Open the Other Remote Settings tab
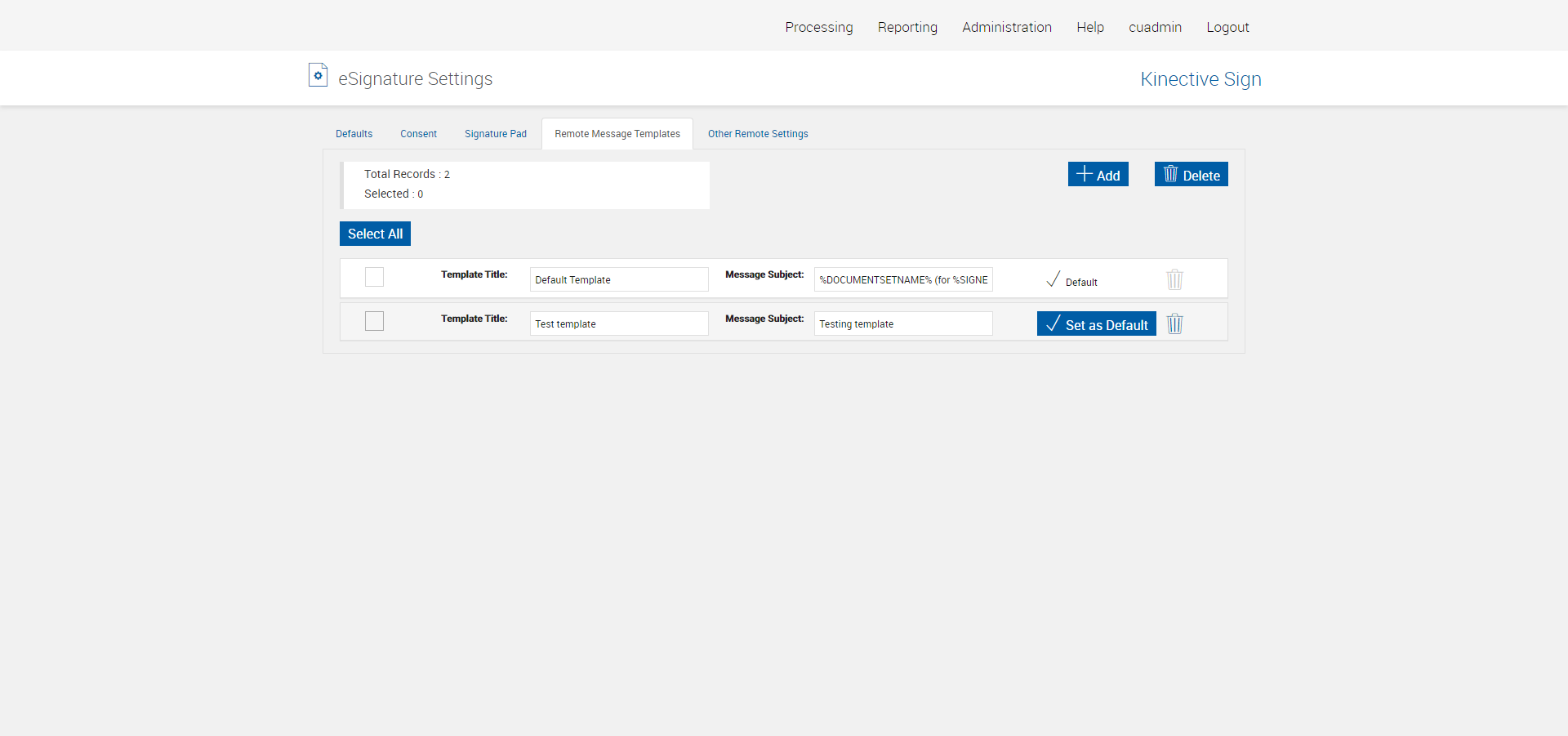1568x736 pixels. pyautogui.click(x=757, y=134)
